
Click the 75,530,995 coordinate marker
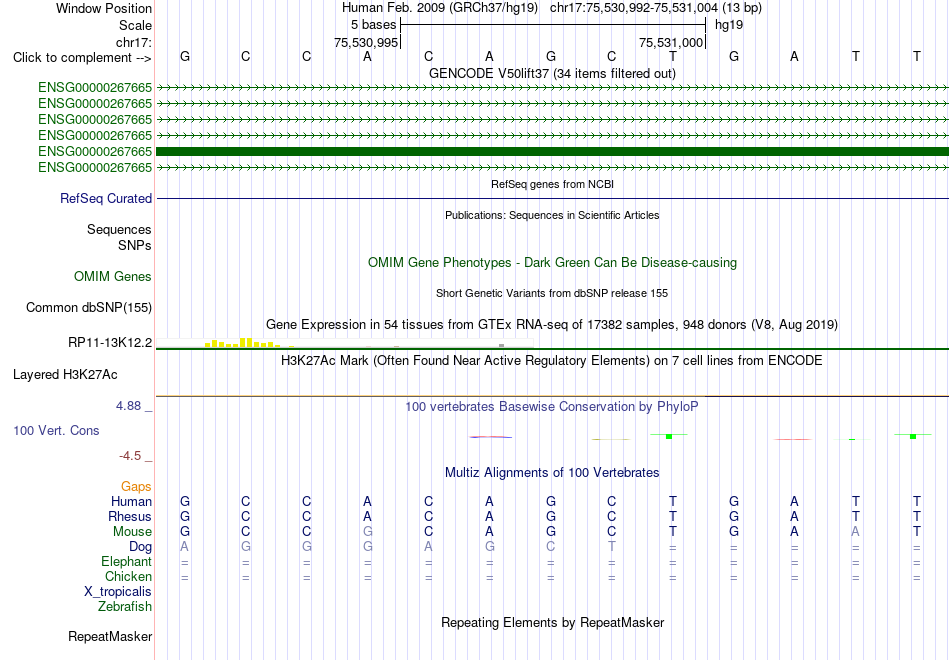(366, 42)
